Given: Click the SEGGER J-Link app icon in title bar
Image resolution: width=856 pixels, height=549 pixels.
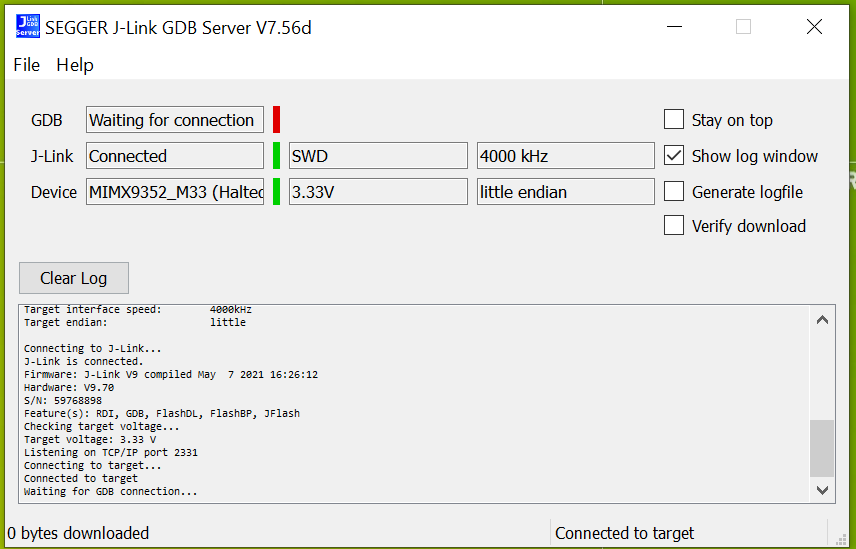Looking at the screenshot, I should pos(28,27).
